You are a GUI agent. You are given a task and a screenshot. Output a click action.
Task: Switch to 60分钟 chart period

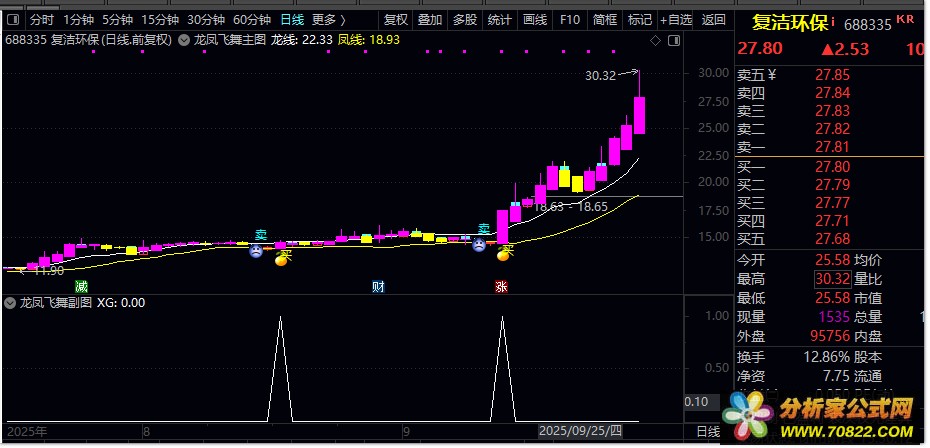tap(251, 20)
